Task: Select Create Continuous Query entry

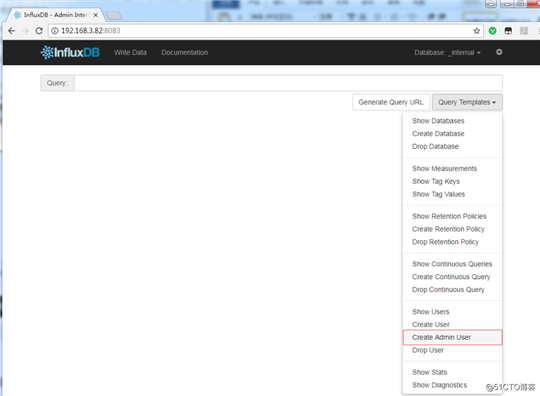Action: coord(451,277)
